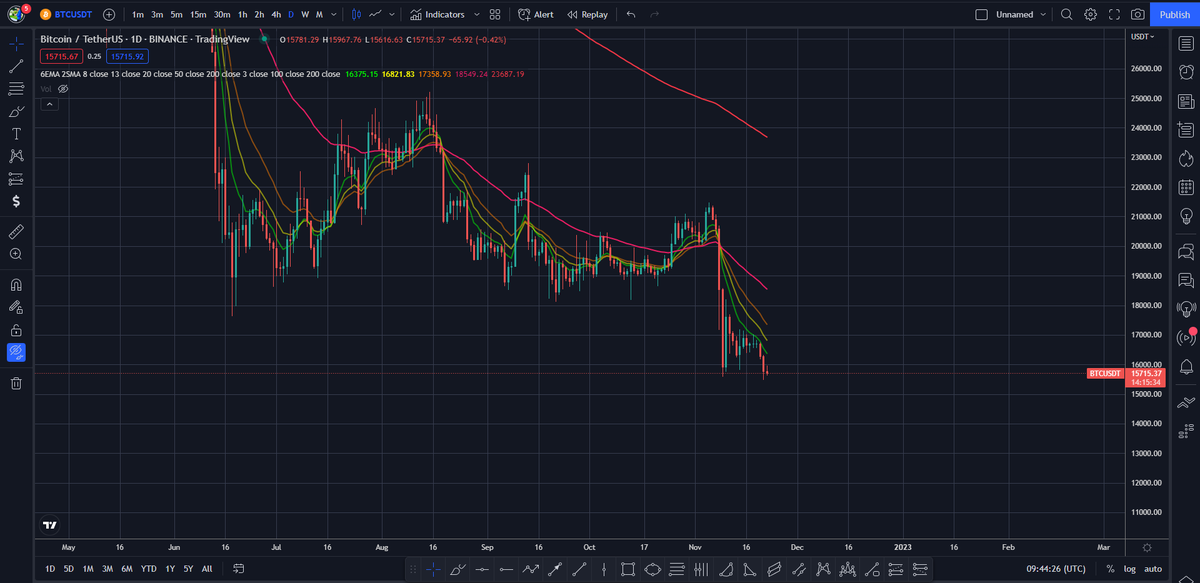Open chart settings gear
Viewport: 1200px width, 583px height.
tap(1090, 15)
